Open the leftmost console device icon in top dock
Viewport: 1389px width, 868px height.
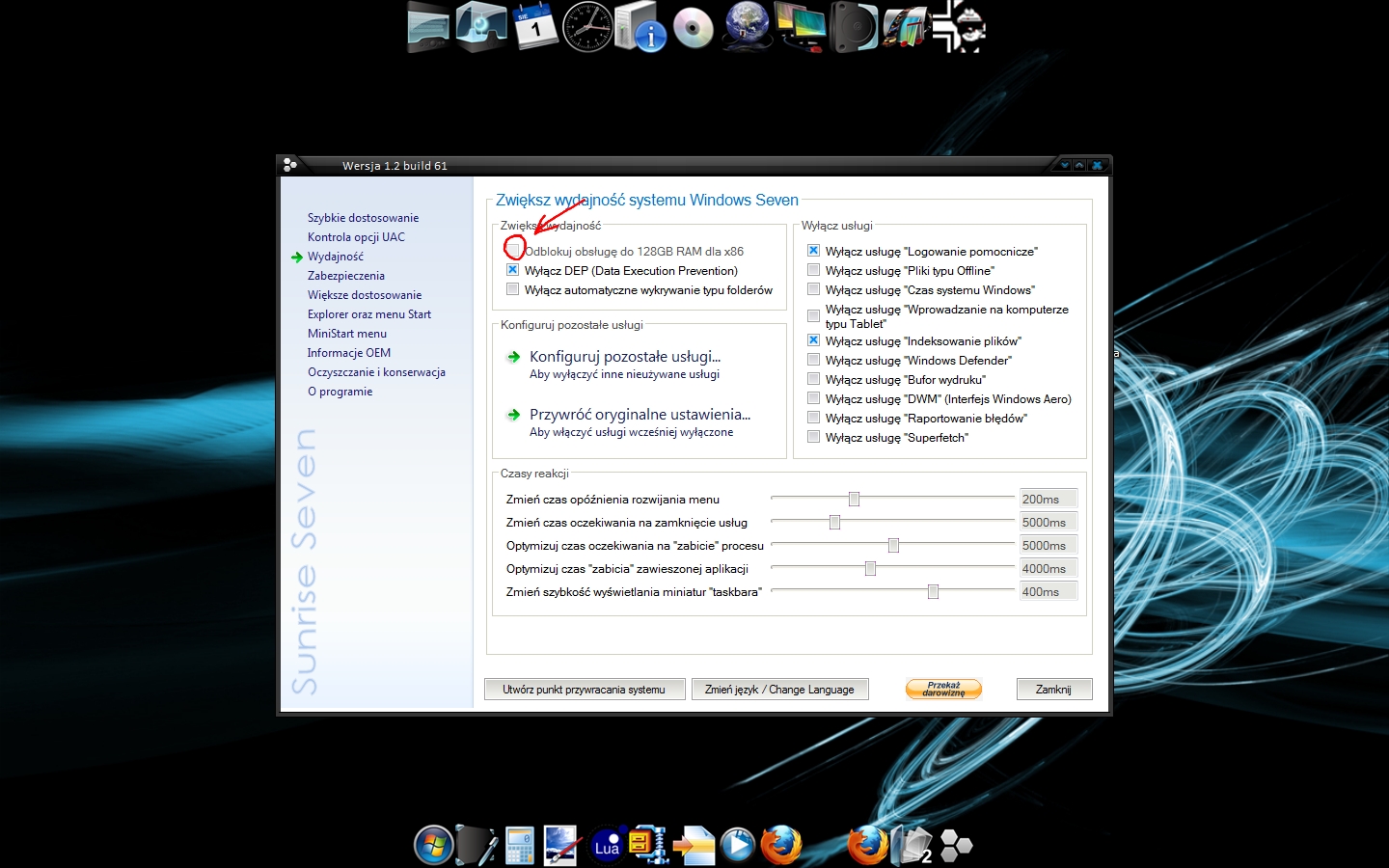(428, 27)
